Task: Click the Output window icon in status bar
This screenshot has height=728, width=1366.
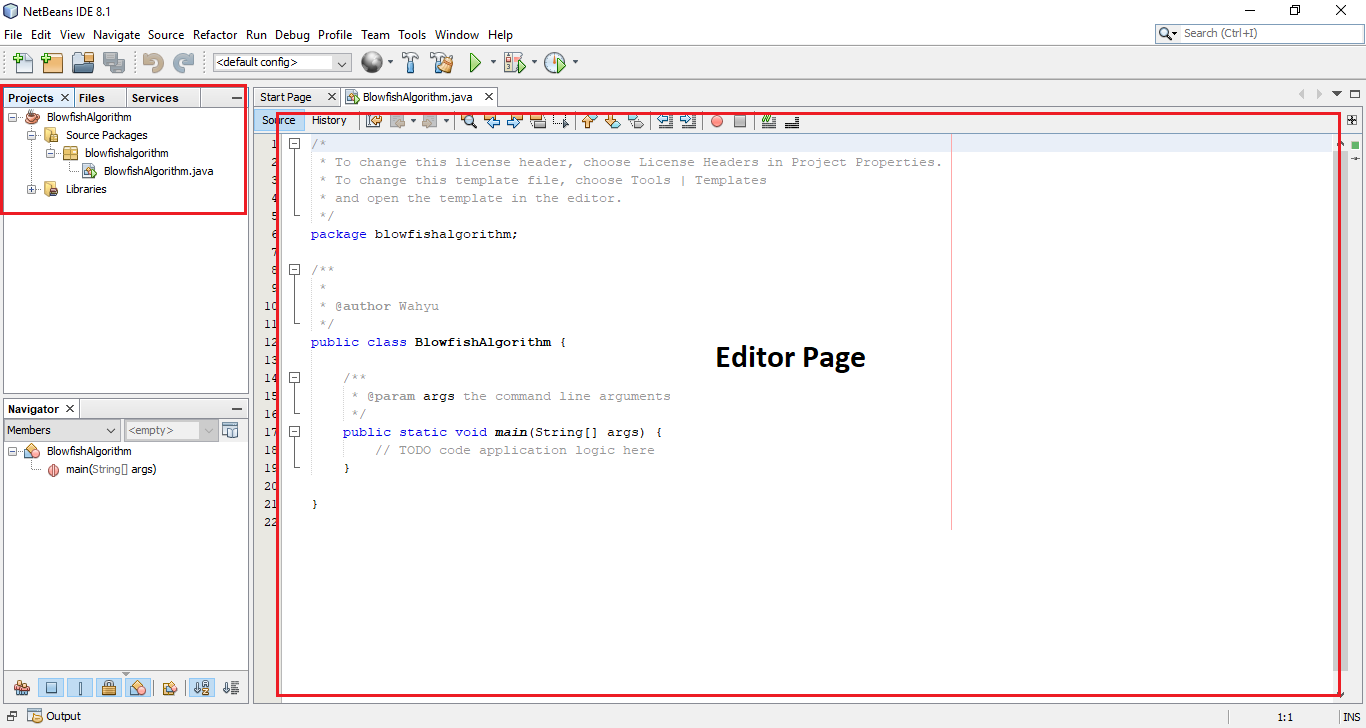Action: 35,716
